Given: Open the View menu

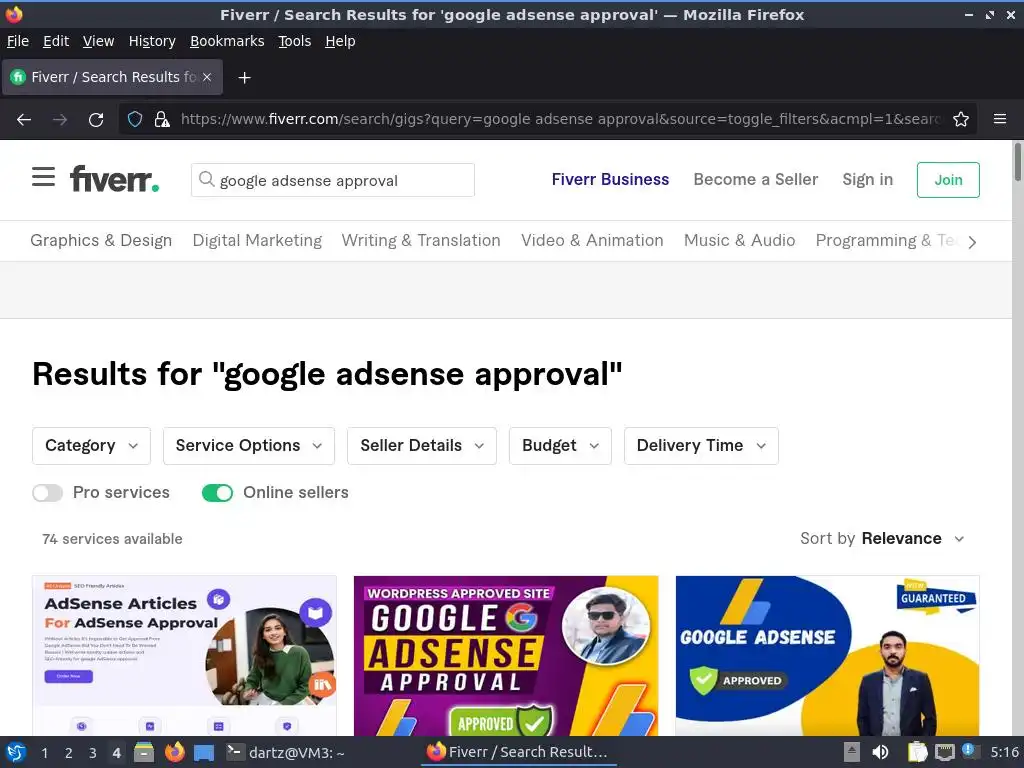Looking at the screenshot, I should point(99,41).
